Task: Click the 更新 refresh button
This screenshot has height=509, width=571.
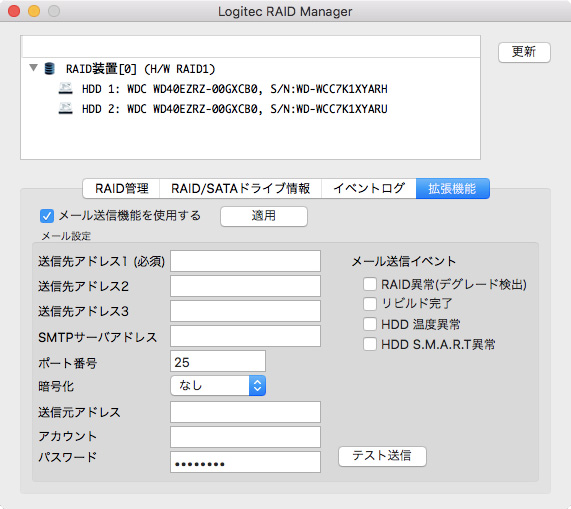Action: pyautogui.click(x=524, y=52)
